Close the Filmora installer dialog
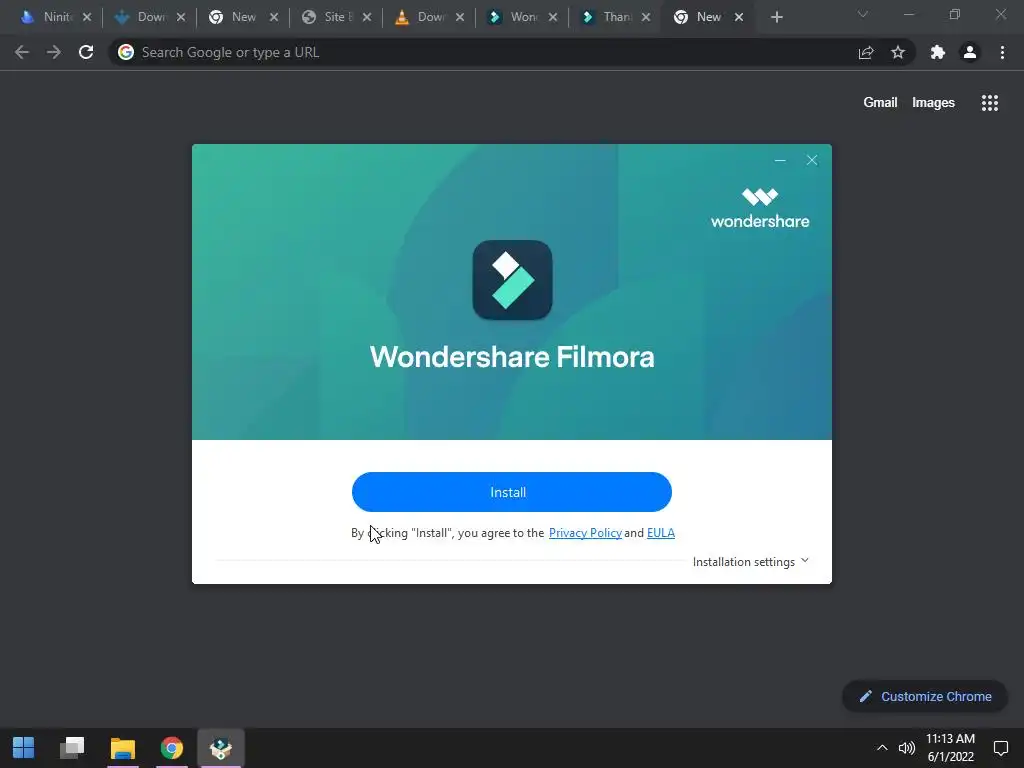 click(812, 160)
